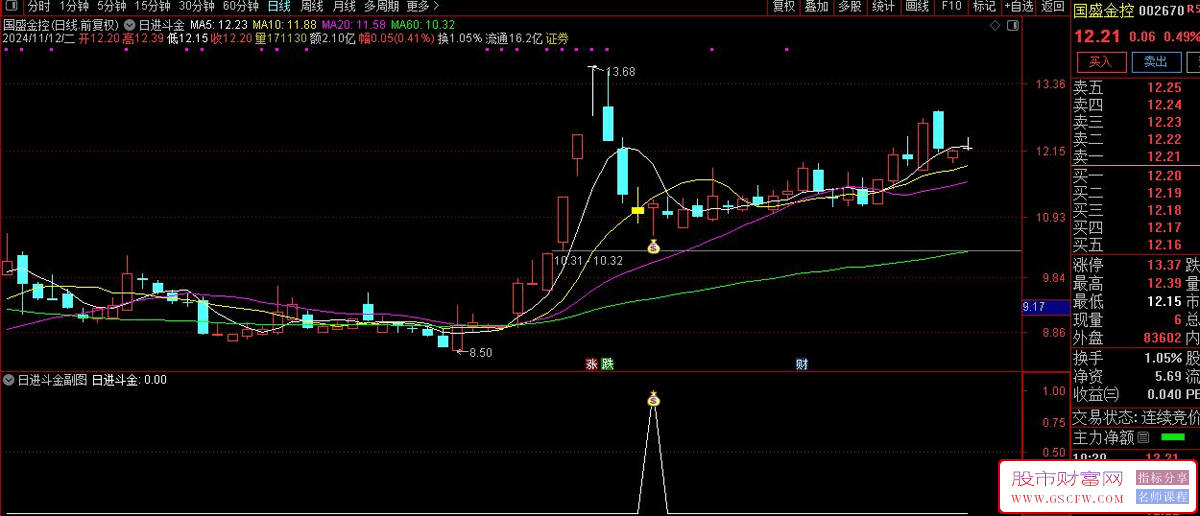1200x516 pixels.
Task: Click the money bag signal icon on the candlestick chart
Action: click(x=653, y=246)
